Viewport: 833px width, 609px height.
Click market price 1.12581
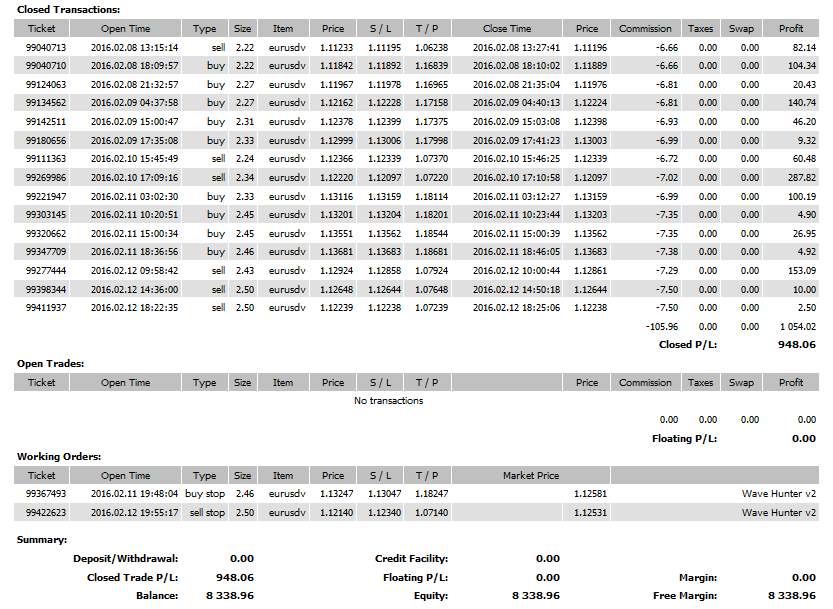click(590, 494)
